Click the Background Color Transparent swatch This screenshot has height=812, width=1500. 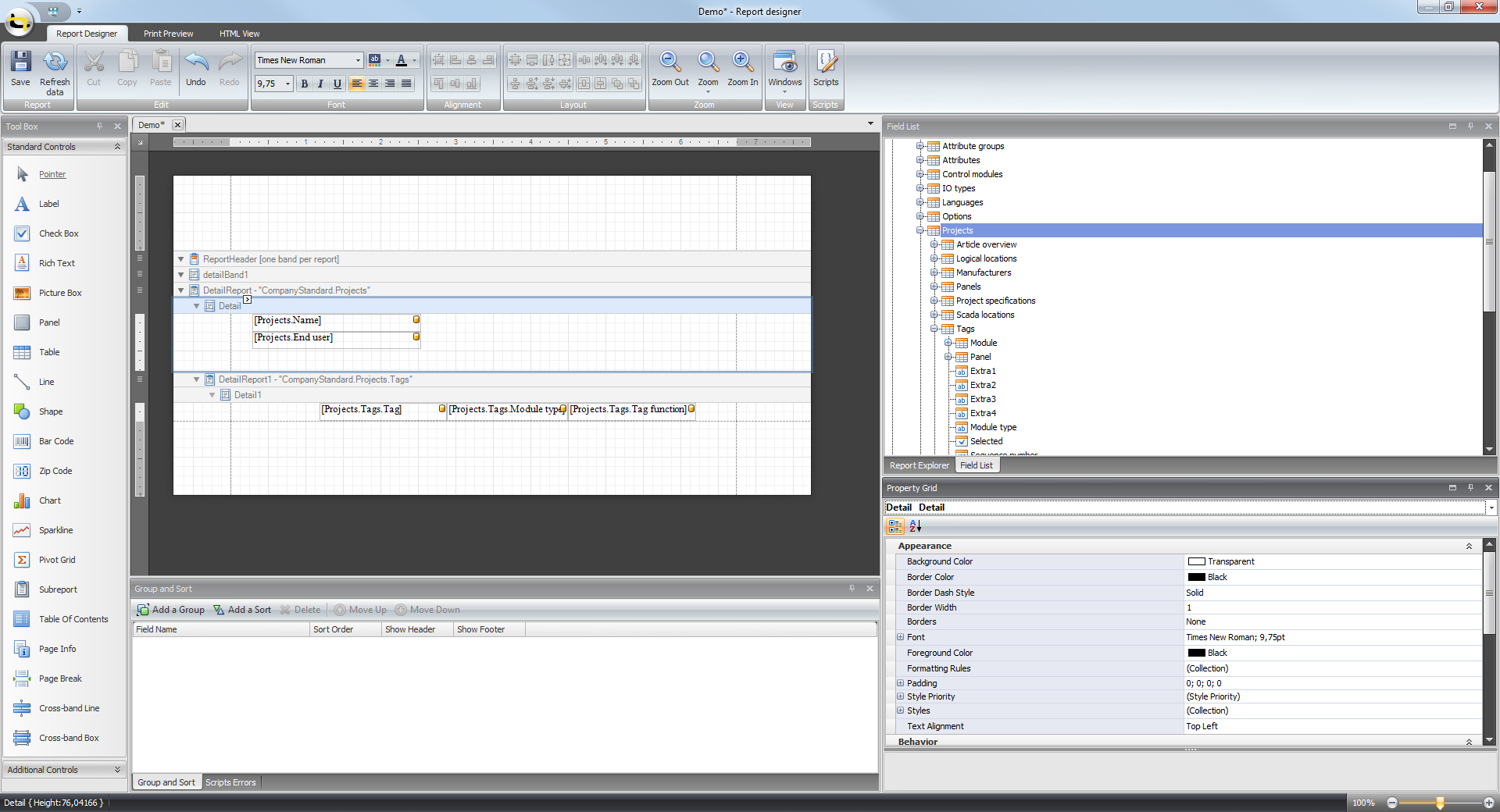tap(1196, 561)
